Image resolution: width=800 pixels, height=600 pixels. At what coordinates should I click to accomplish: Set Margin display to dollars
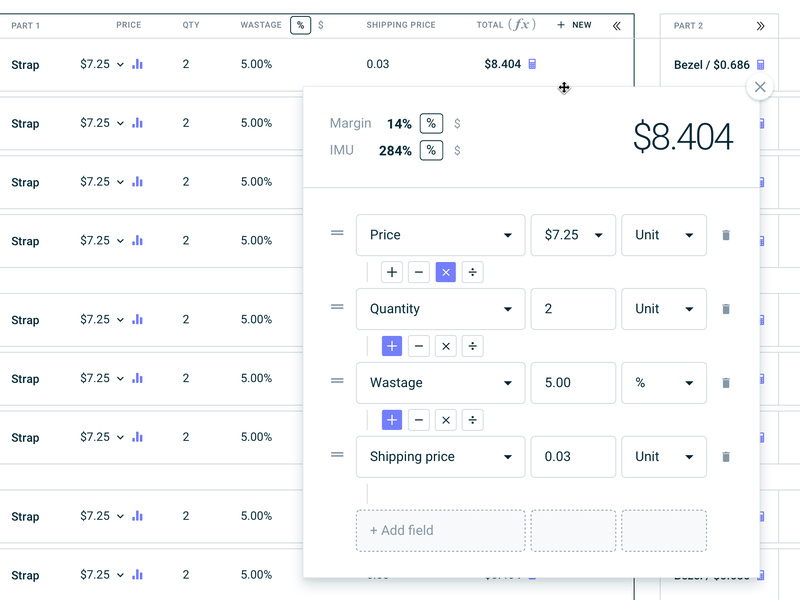[x=457, y=123]
